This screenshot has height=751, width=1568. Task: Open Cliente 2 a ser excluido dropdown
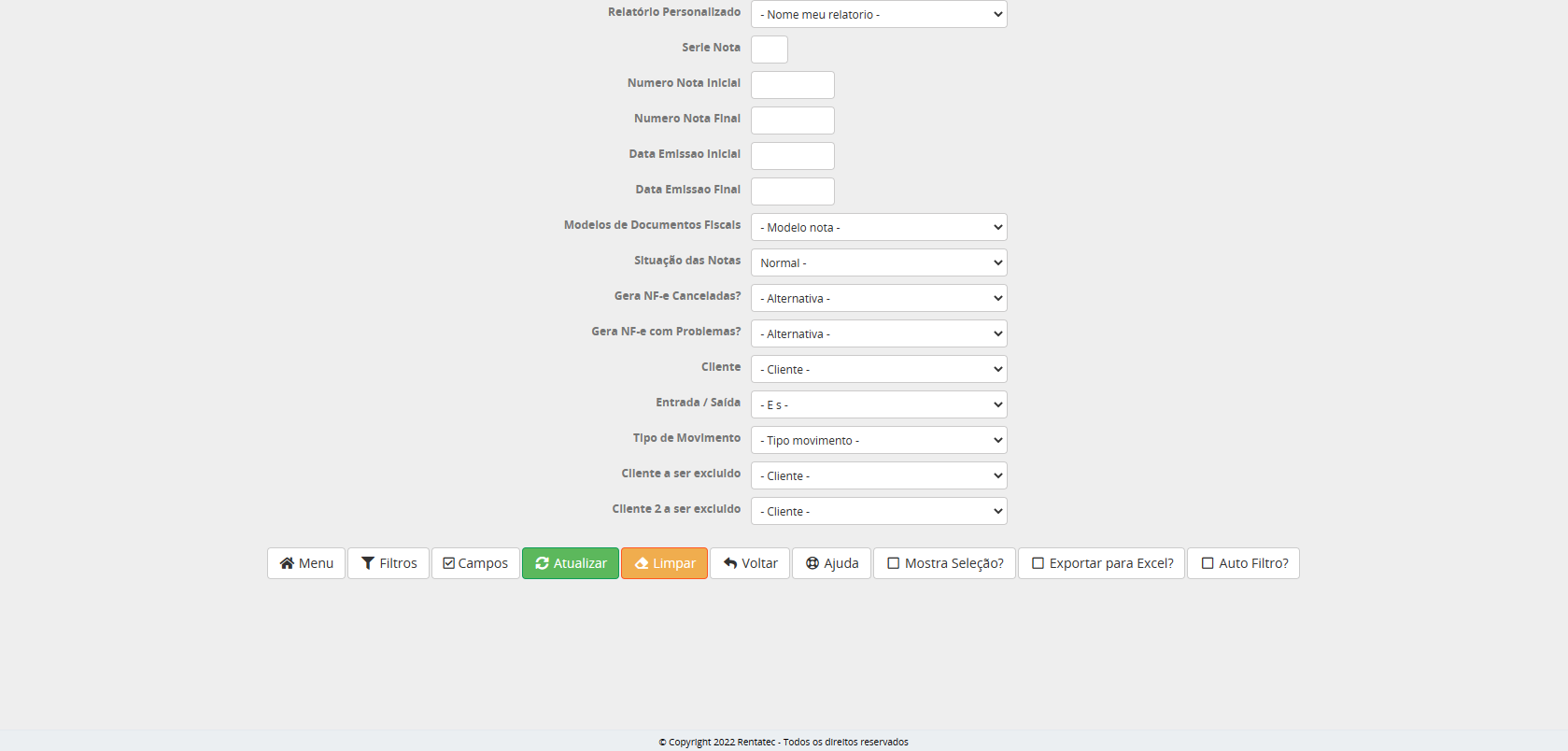pyautogui.click(x=878, y=512)
